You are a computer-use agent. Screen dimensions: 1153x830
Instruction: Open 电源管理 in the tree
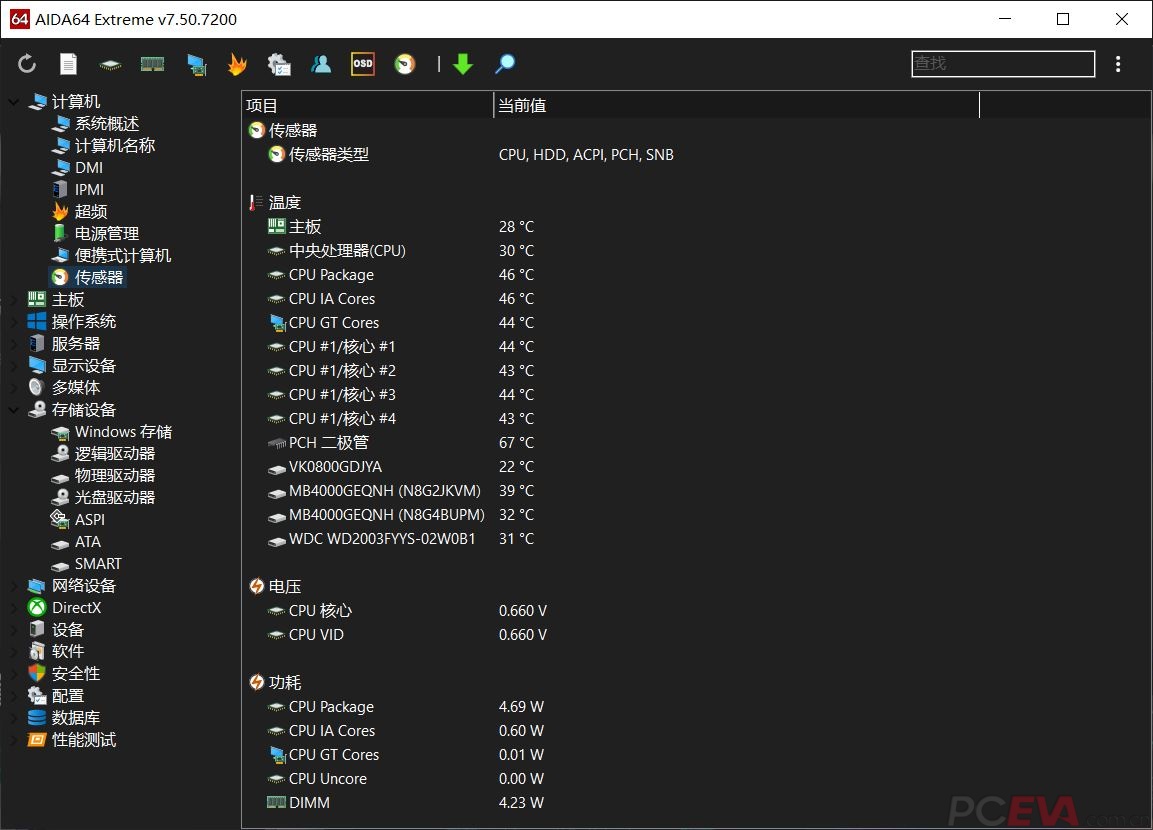pyautogui.click(x=107, y=234)
